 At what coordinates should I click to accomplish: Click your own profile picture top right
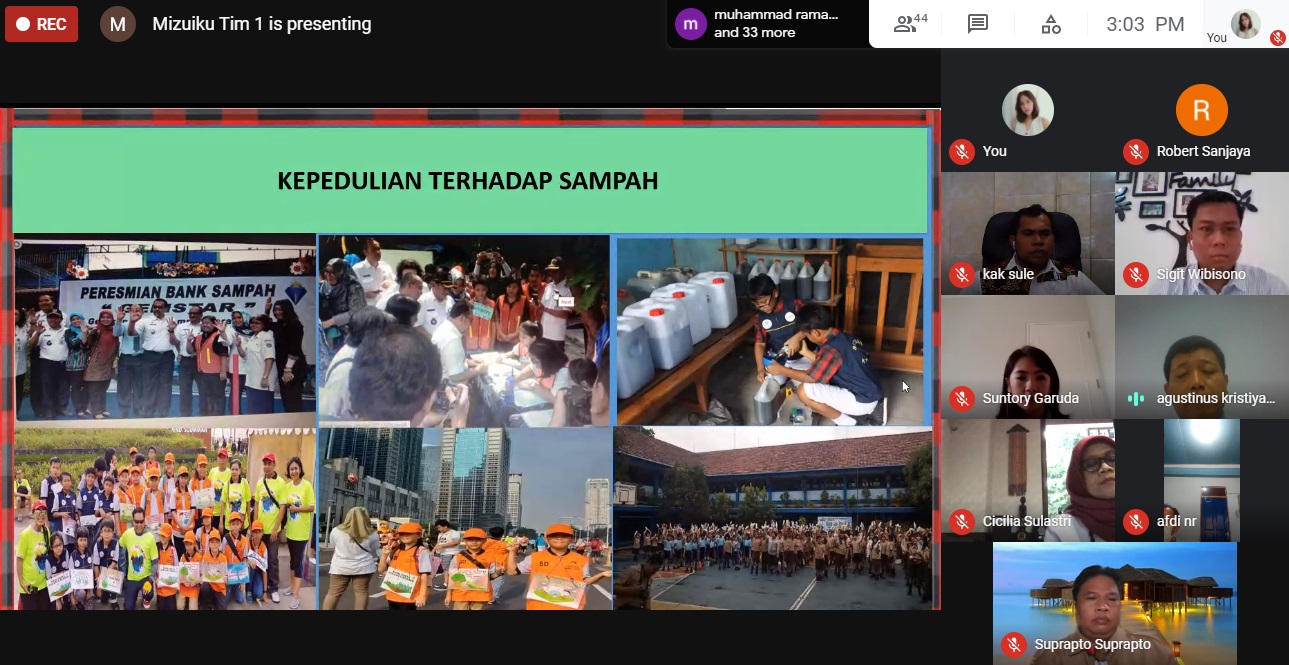[1245, 24]
